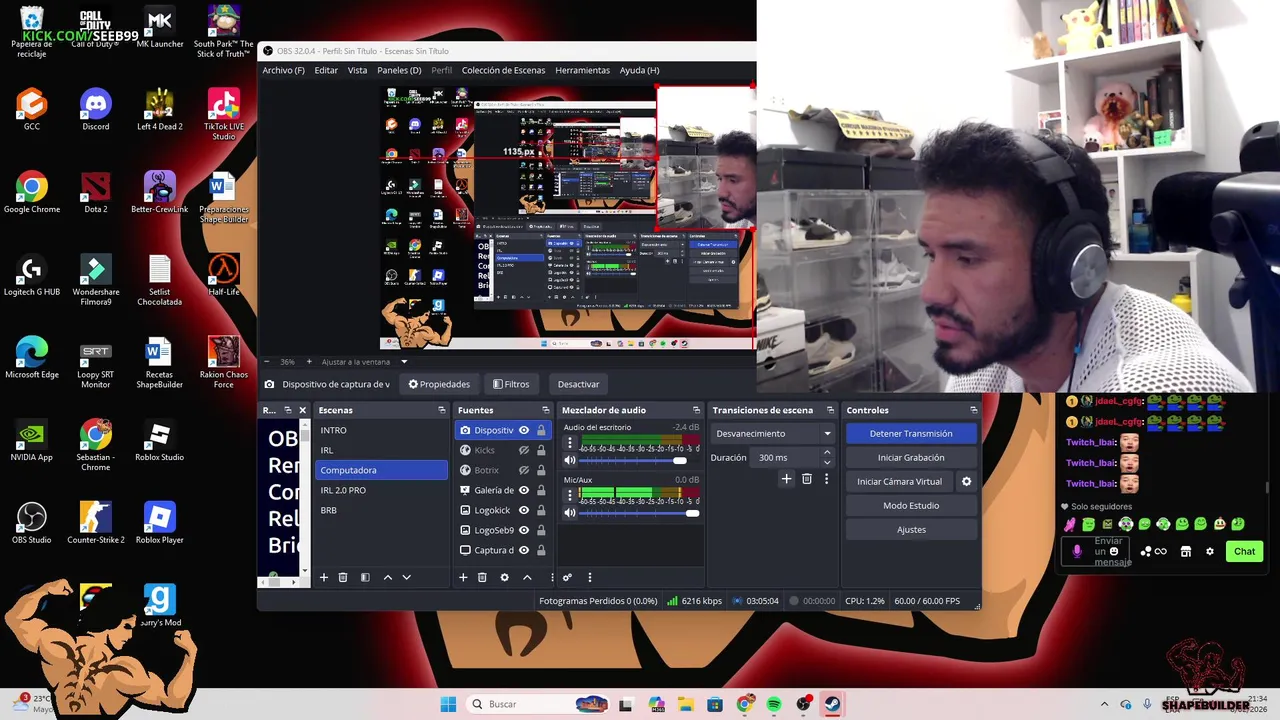1280x720 pixels.
Task: Open transition properties three-dot menu
Action: (826, 479)
